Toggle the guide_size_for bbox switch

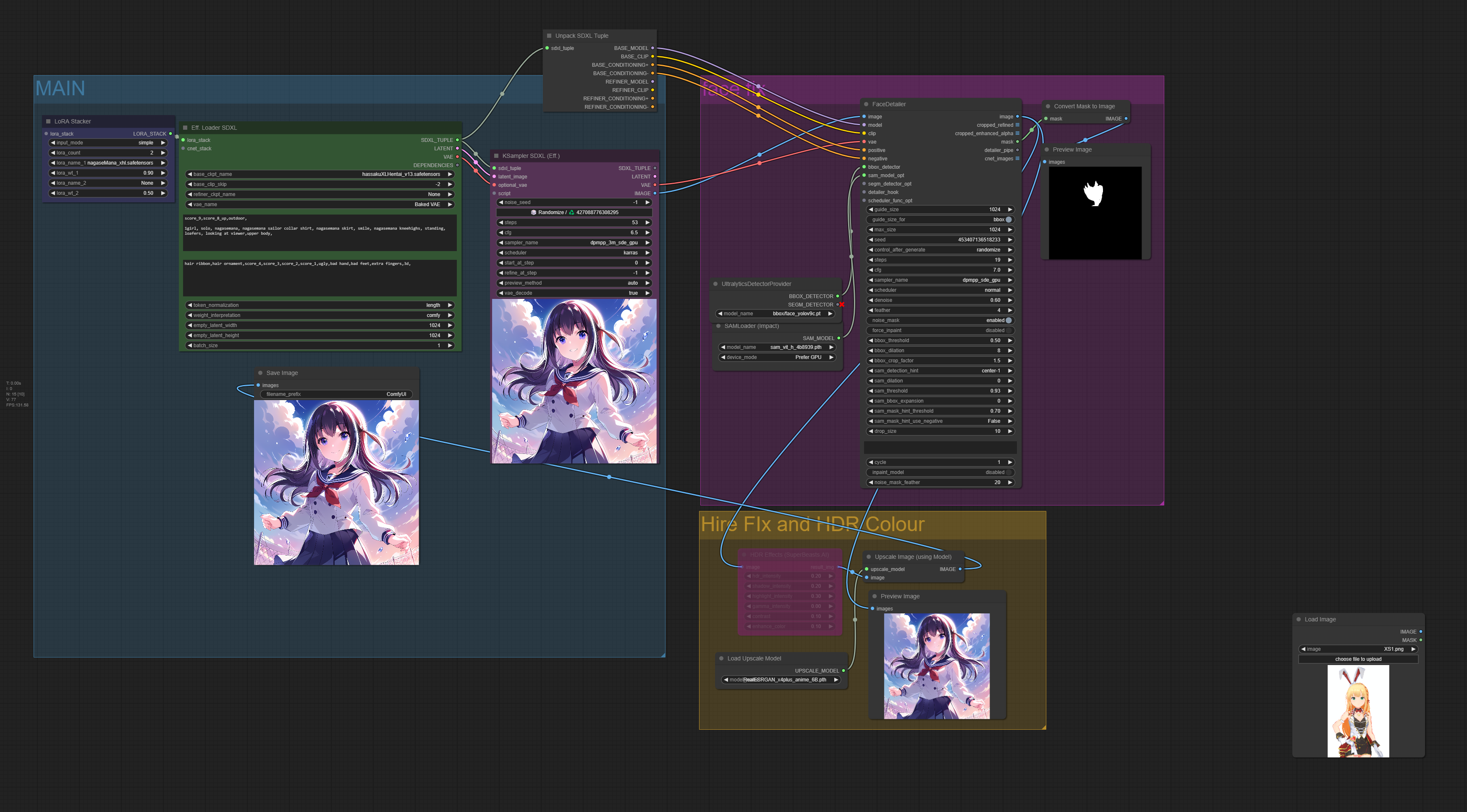[1009, 220]
